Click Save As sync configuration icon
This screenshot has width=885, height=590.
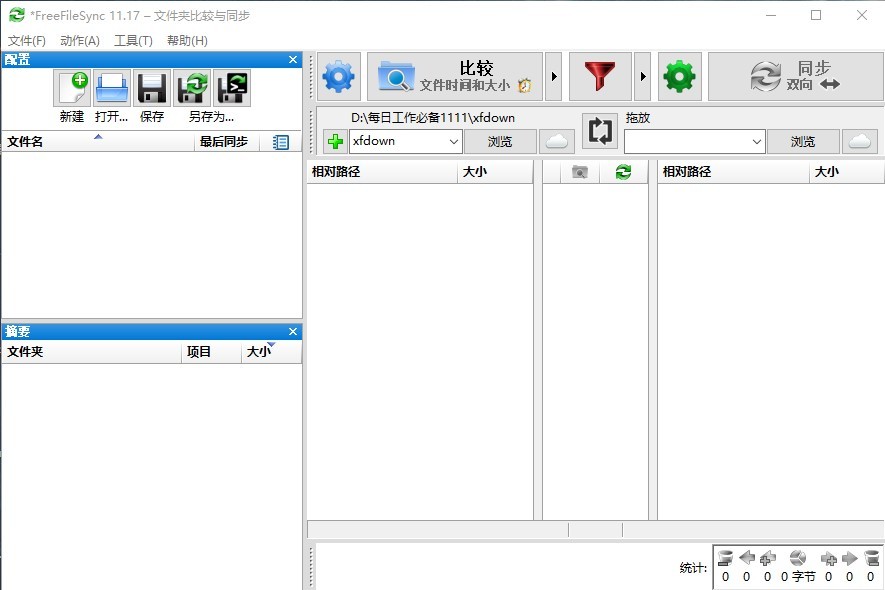tap(192, 88)
